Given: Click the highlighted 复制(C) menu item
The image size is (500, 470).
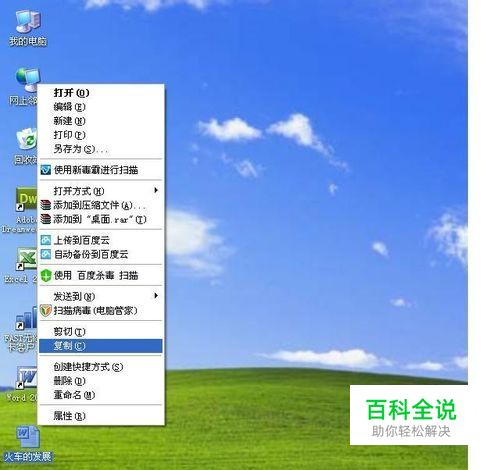Looking at the screenshot, I should pyautogui.click(x=101, y=346).
